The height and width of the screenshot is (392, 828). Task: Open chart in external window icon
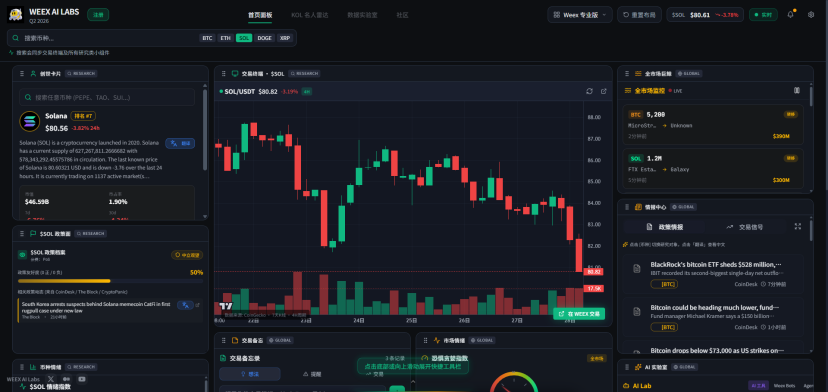pos(604,91)
